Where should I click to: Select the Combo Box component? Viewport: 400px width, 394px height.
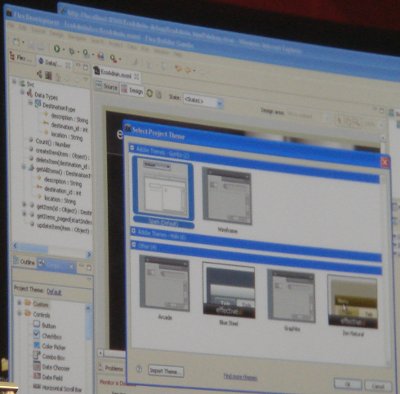point(49,356)
